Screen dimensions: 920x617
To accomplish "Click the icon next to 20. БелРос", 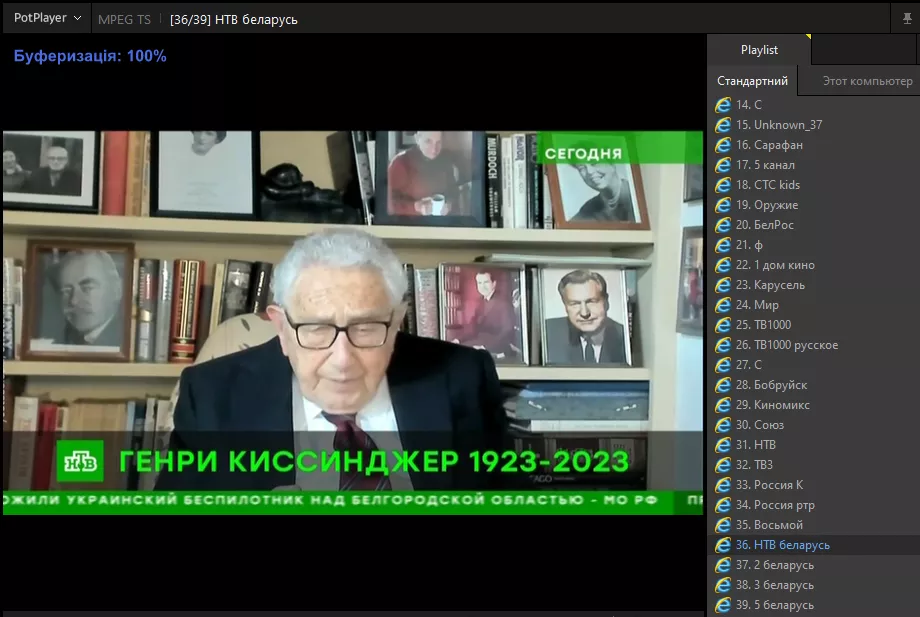I will [723, 225].
